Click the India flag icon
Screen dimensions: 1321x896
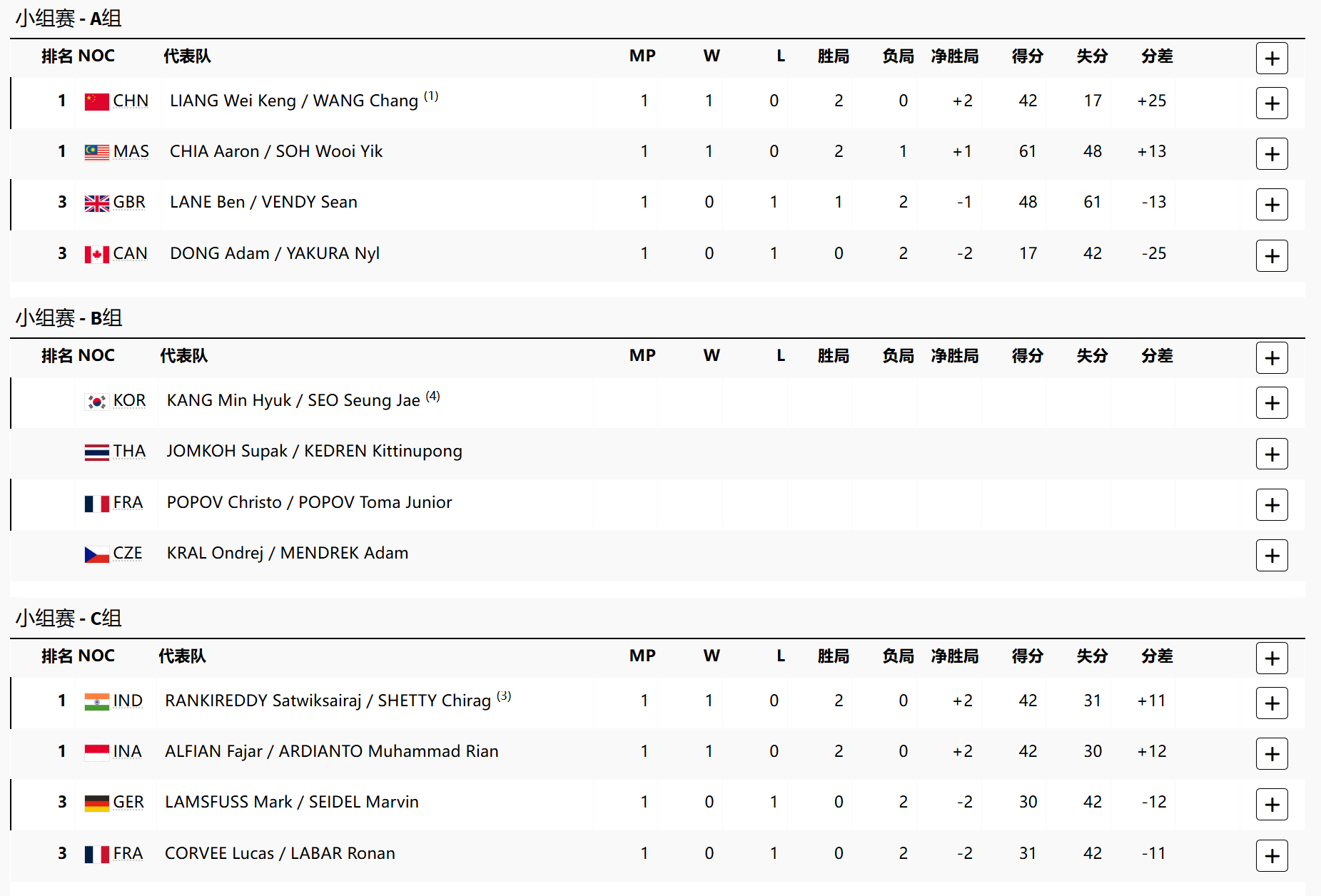[x=97, y=702]
